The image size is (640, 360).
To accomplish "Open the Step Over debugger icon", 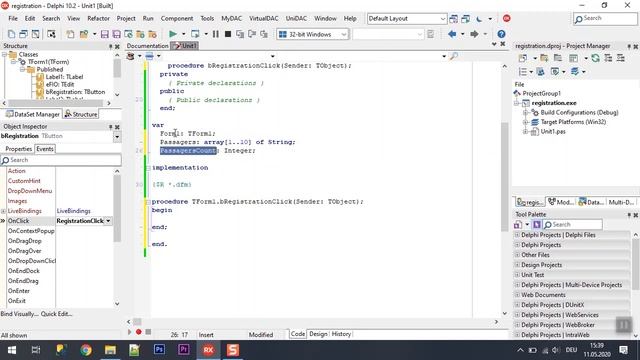I will pos(252,34).
